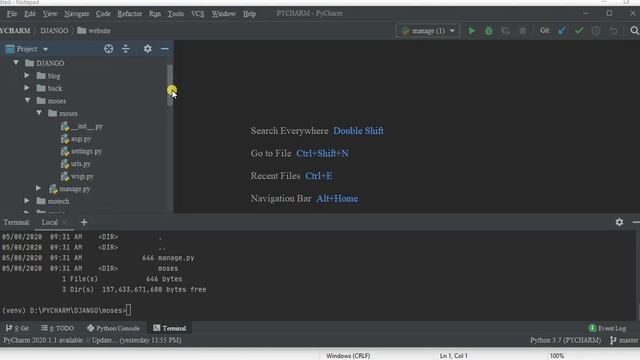The image size is (640, 360).
Task: Switch to the Local terminal tab
Action: (x=50, y=222)
